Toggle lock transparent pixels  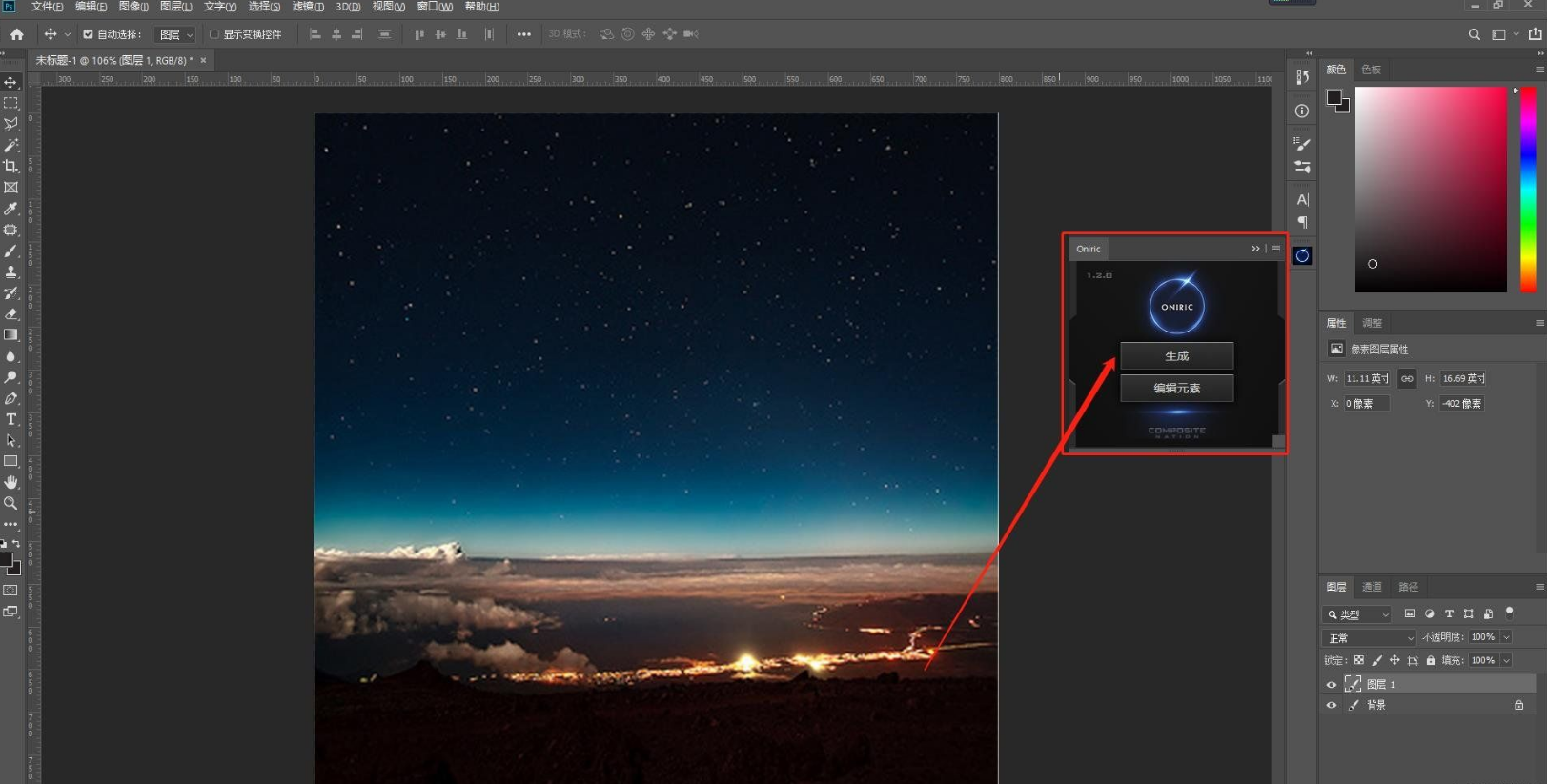(x=1359, y=660)
